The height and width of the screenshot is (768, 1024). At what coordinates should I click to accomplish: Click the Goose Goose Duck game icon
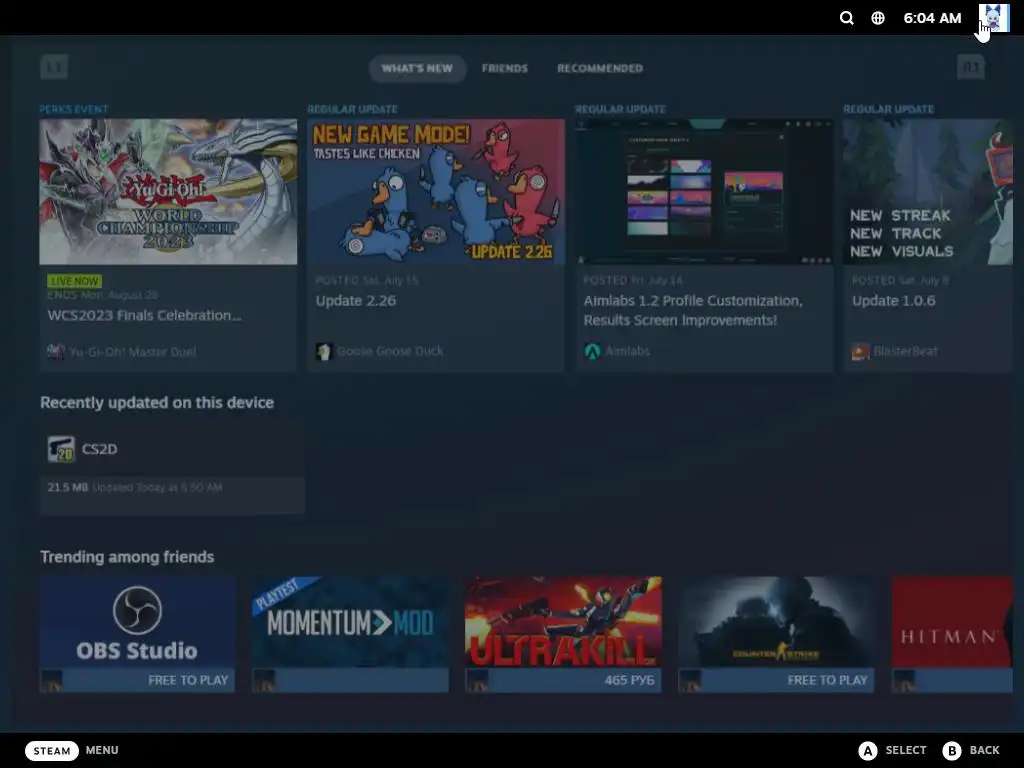pyautogui.click(x=324, y=351)
